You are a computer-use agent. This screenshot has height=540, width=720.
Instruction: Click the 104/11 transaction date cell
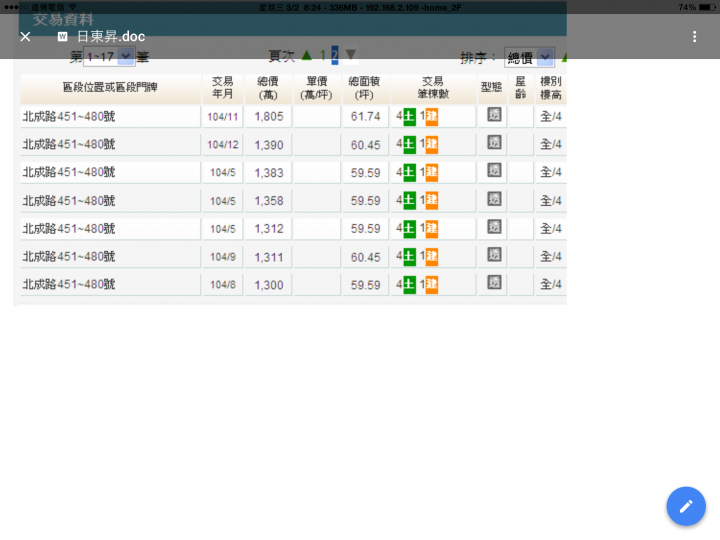click(223, 117)
